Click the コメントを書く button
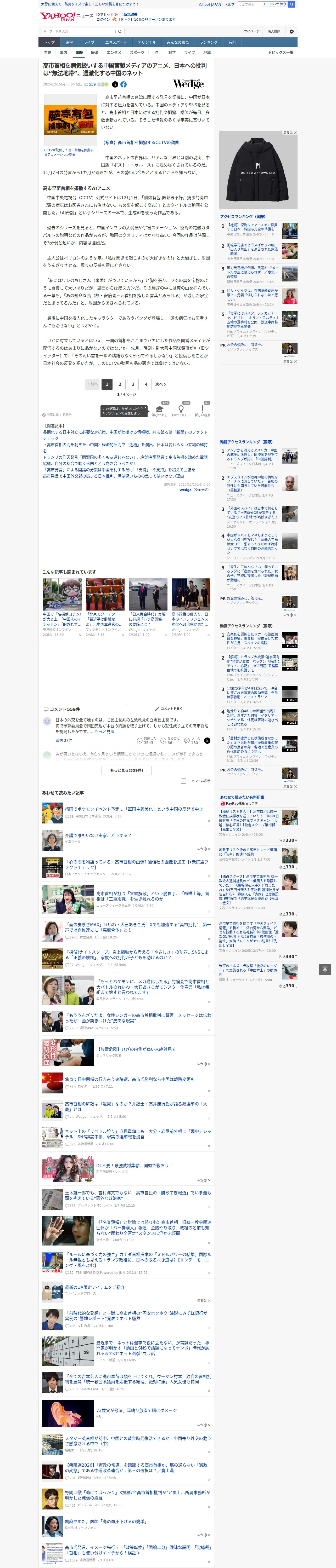The image size is (336, 1568). [x=168, y=709]
